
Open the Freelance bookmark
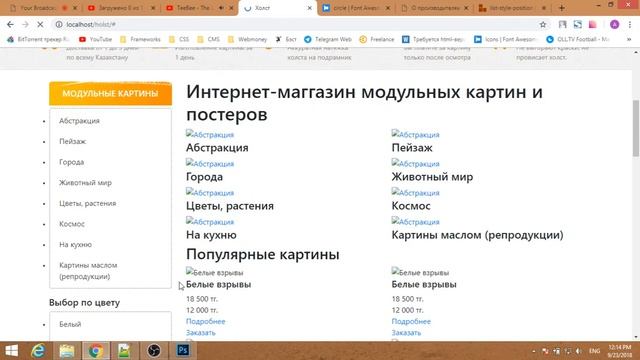pos(377,39)
